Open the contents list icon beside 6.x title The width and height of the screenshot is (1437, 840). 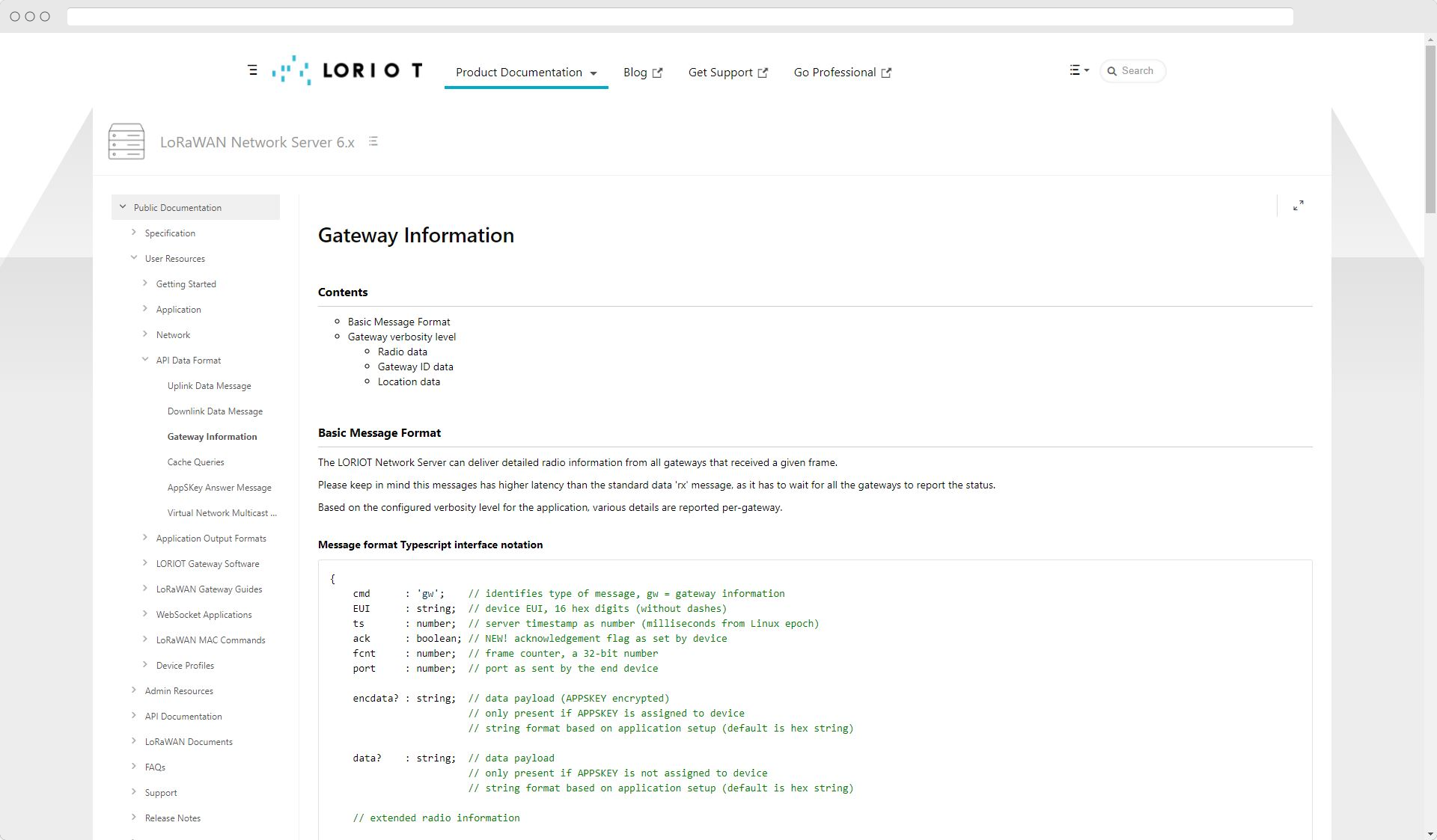click(x=373, y=141)
